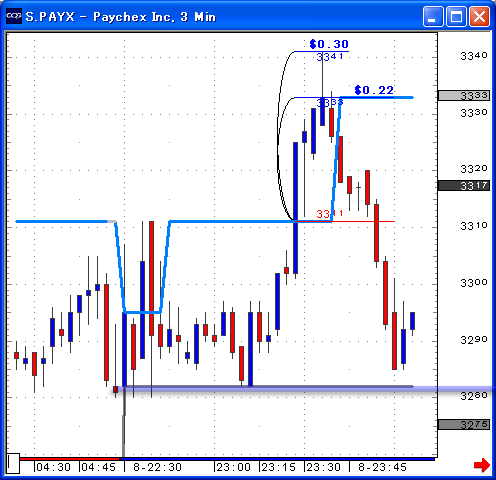The height and width of the screenshot is (480, 496).
Task: Click the 04:45 time axis label
Action: (x=99, y=467)
